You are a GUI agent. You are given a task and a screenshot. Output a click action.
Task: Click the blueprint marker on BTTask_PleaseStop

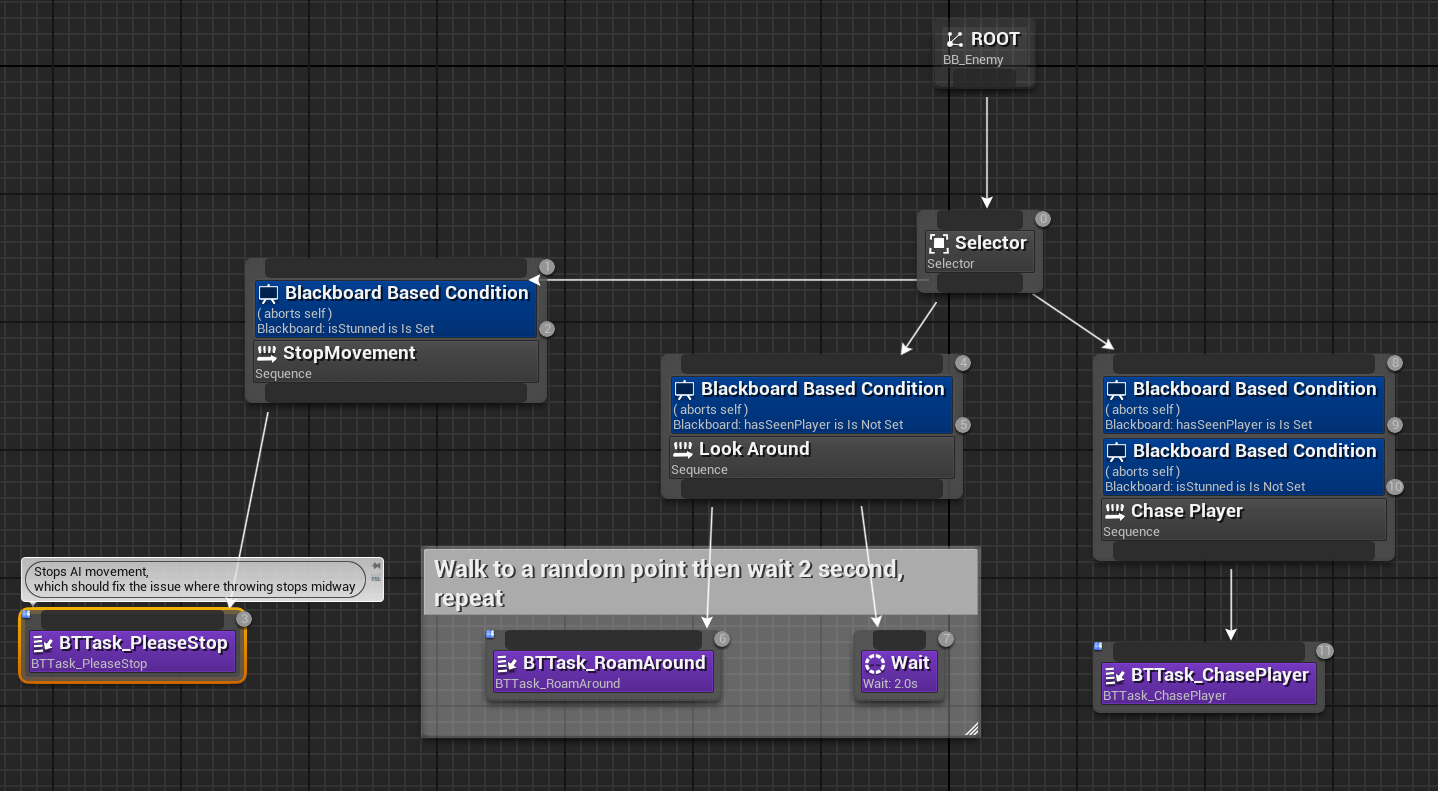point(25,613)
